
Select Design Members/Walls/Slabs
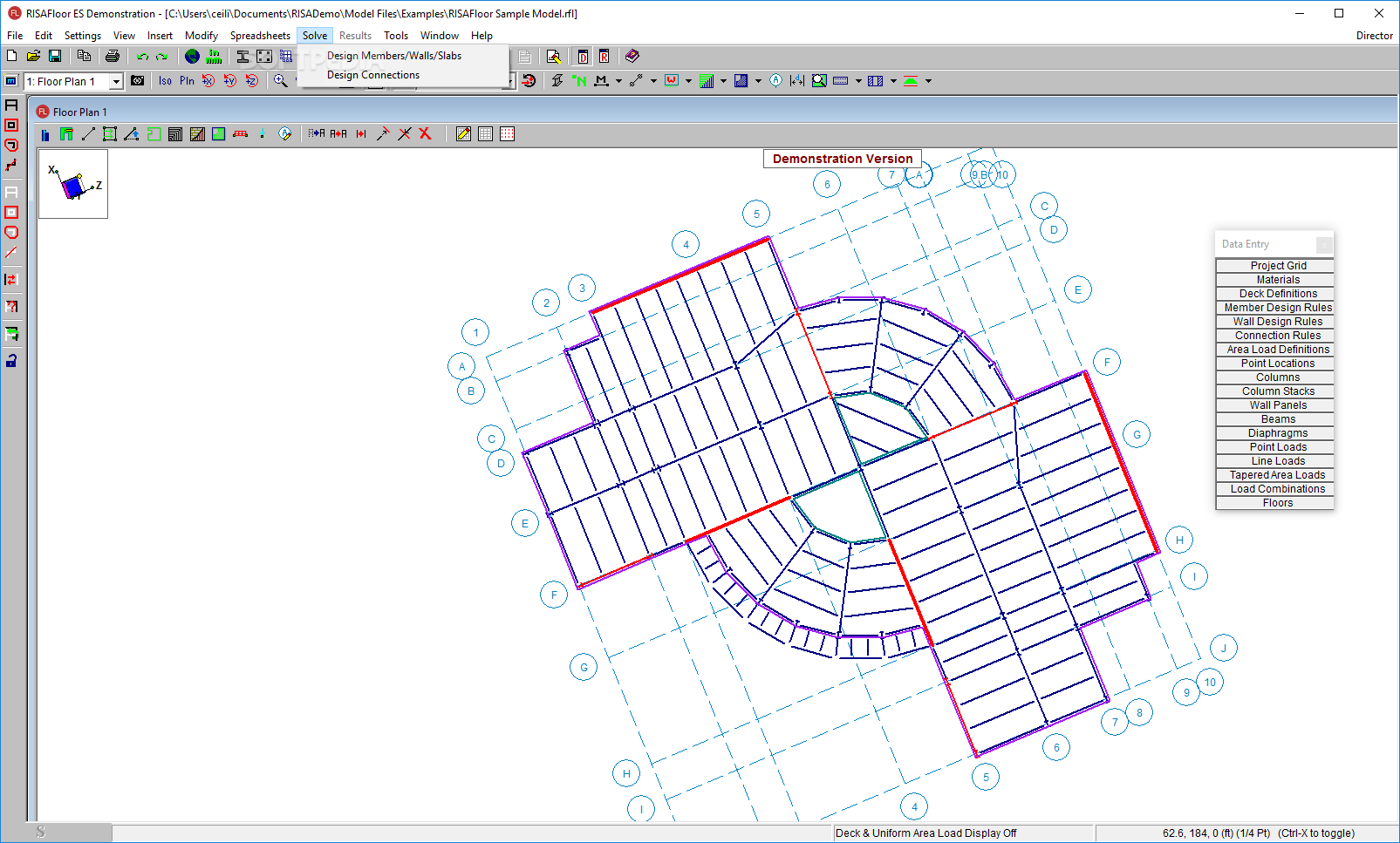[394, 56]
